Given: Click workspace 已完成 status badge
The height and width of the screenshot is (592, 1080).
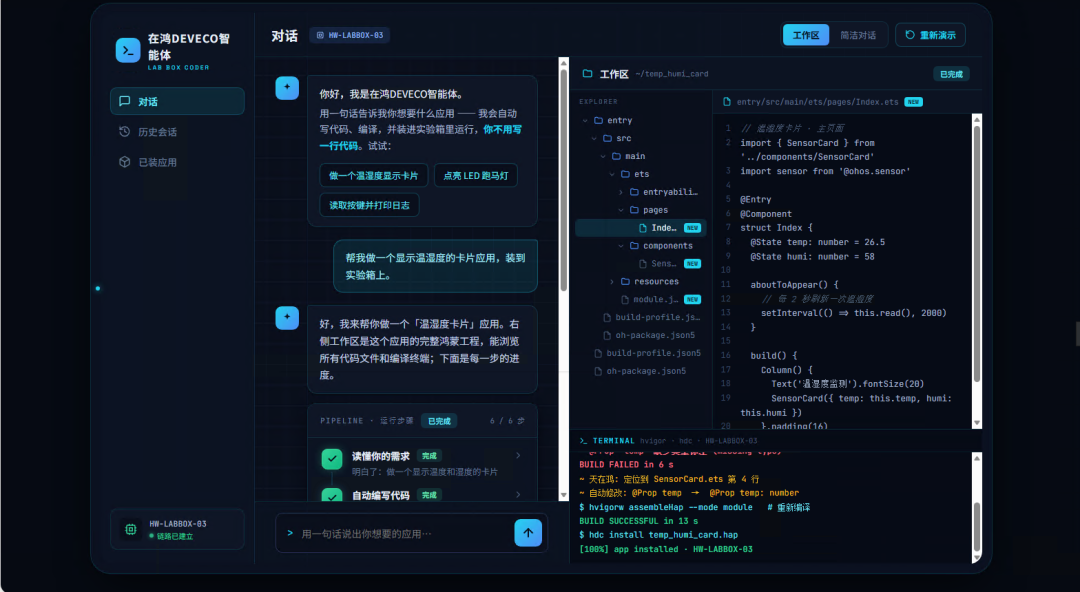Looking at the screenshot, I should point(951,74).
